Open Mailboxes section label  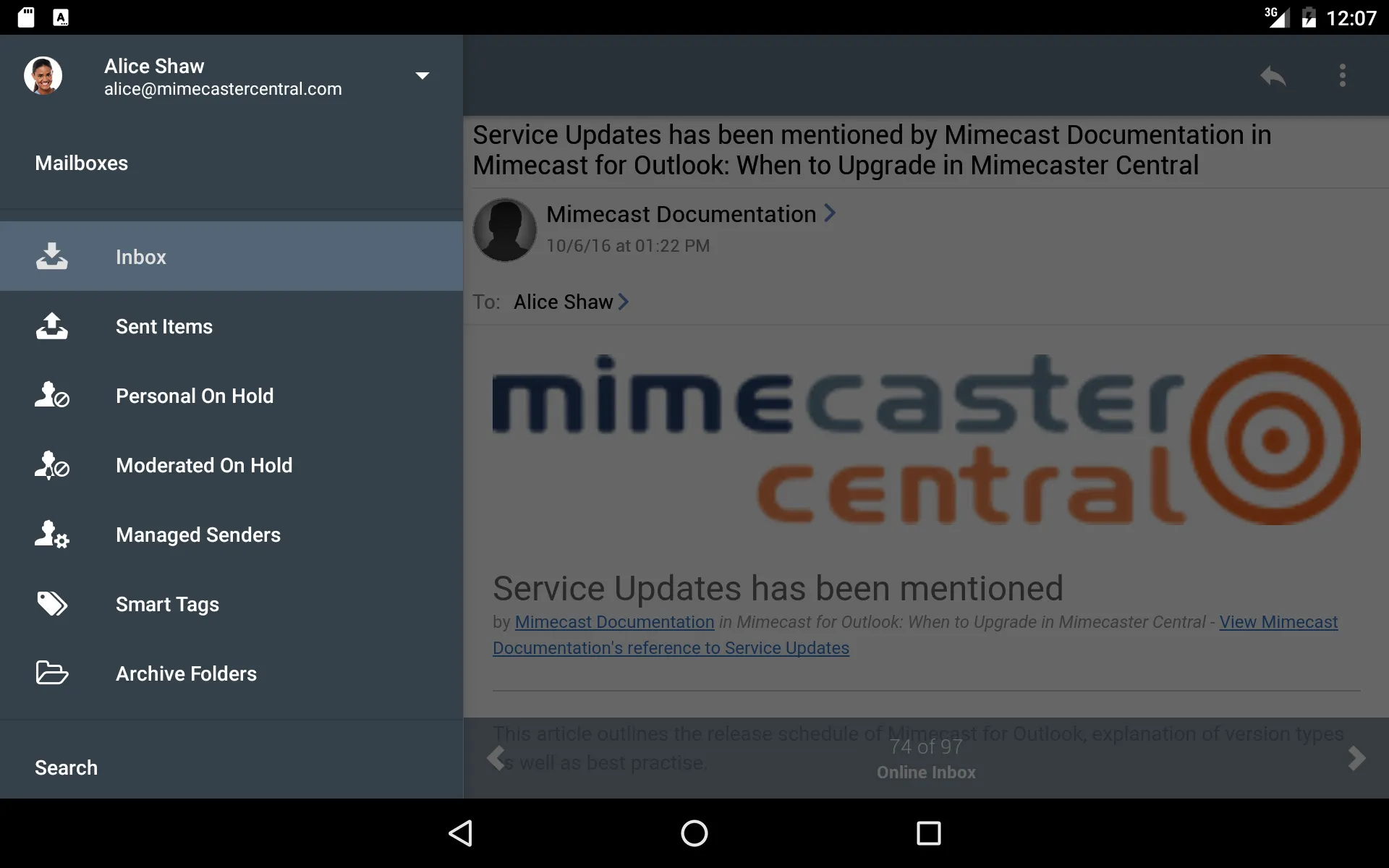click(81, 162)
